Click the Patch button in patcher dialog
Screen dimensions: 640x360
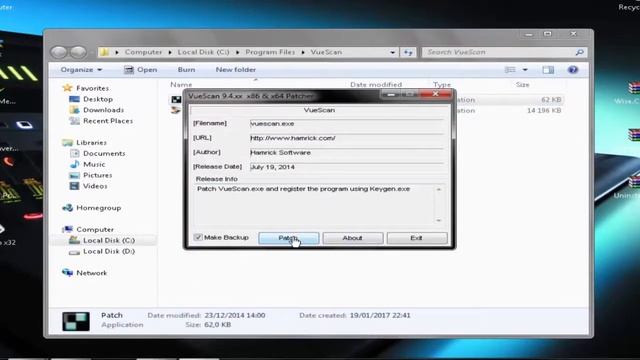[289, 238]
